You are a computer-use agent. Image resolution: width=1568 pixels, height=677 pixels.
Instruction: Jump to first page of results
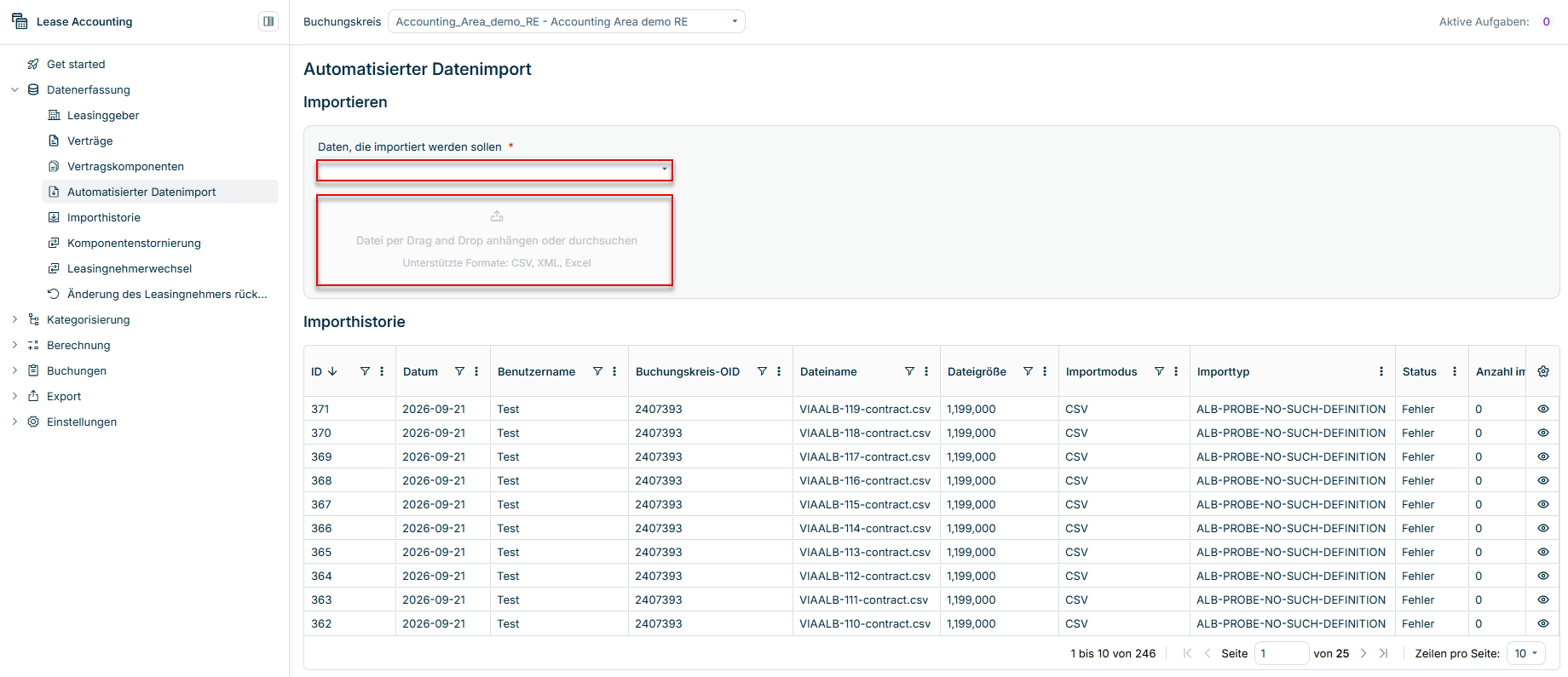pos(1187,653)
